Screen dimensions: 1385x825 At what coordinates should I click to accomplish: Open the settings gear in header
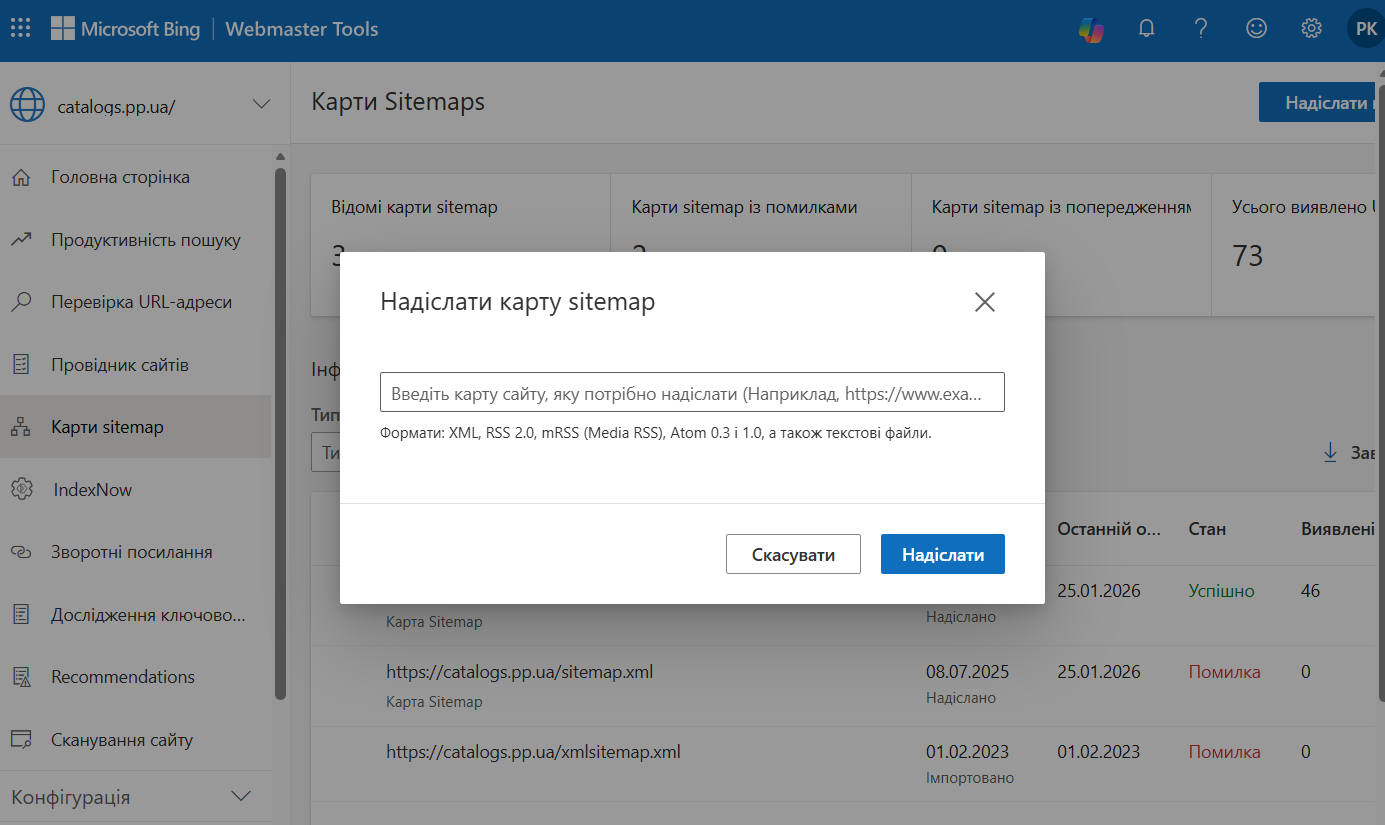pyautogui.click(x=1312, y=29)
